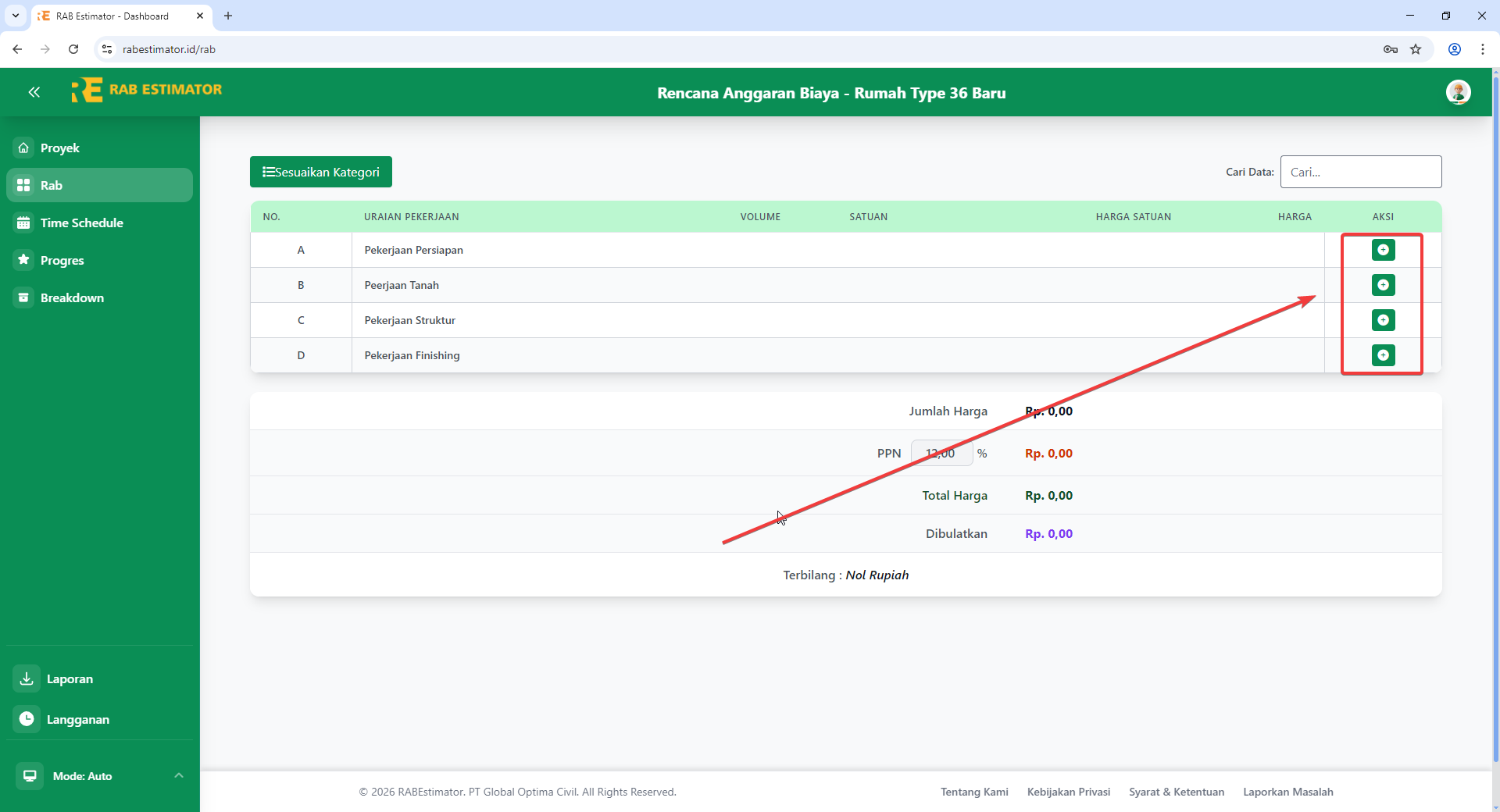1500x812 pixels.
Task: Collapse the sidebar with double-chevron icon
Action: [x=34, y=92]
